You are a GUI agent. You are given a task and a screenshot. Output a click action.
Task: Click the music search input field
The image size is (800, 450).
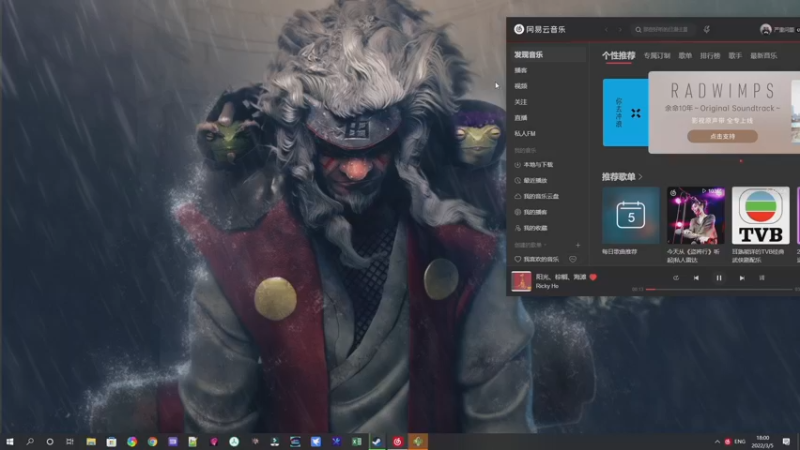click(x=663, y=30)
